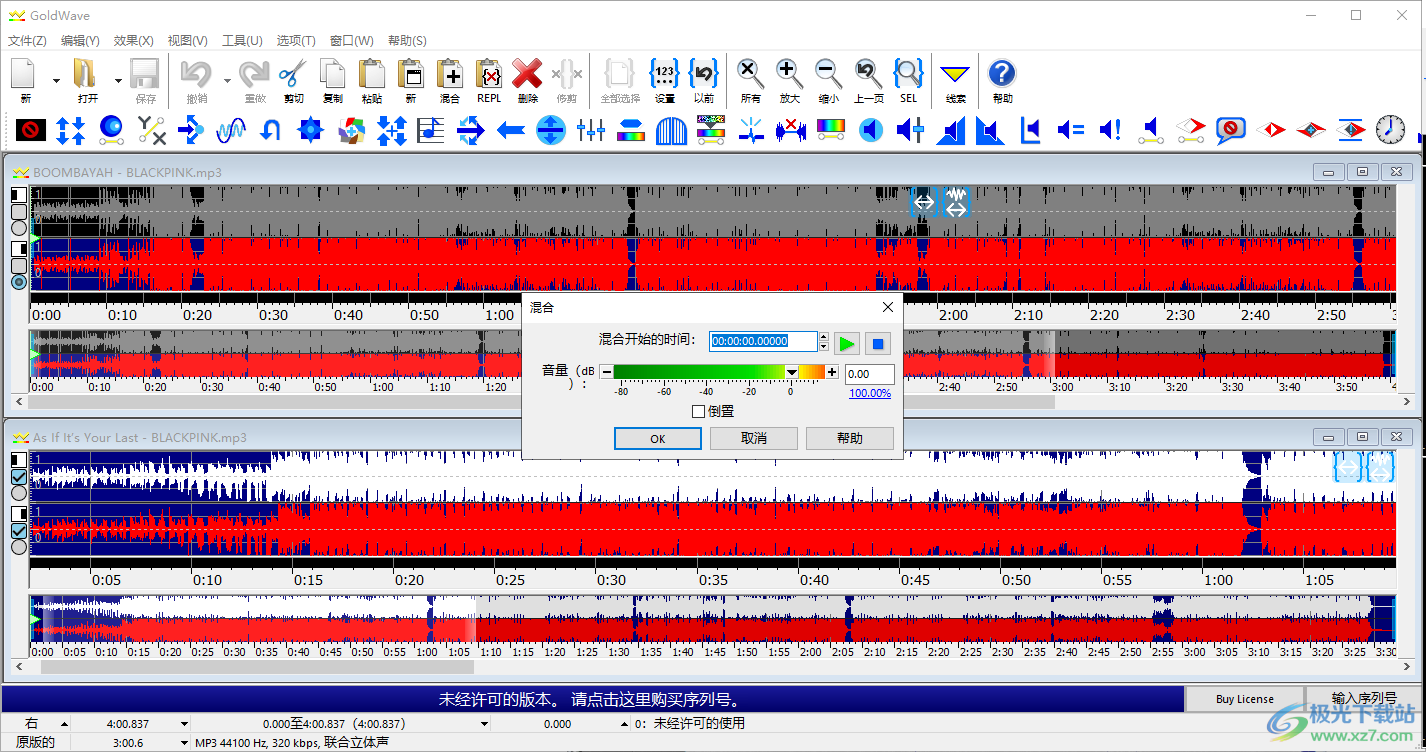Click 帮助 (Help) button in the Mix dialog

coord(850,438)
